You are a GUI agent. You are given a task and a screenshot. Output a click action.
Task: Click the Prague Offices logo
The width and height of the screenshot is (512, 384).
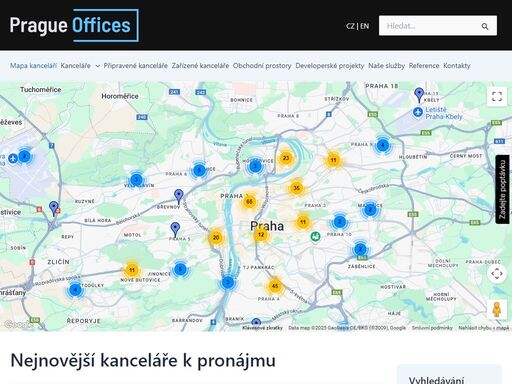pyautogui.click(x=74, y=25)
